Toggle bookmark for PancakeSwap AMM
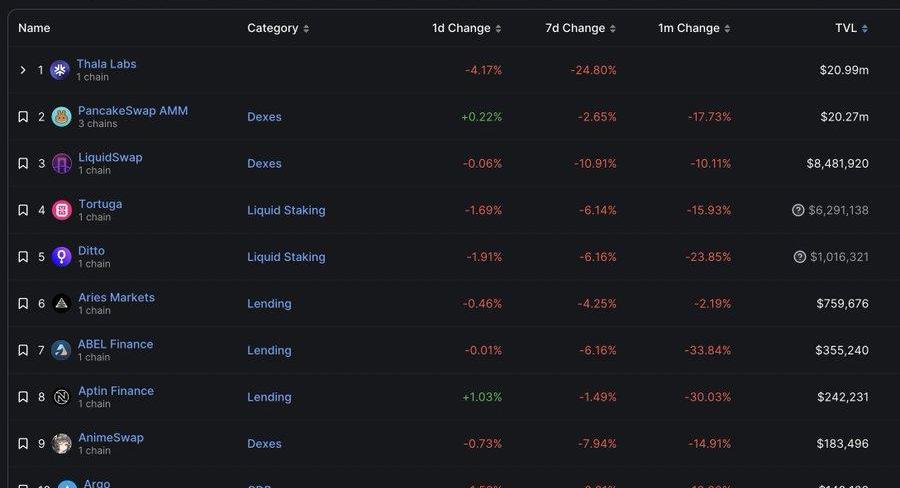This screenshot has width=900, height=488. tap(23, 117)
